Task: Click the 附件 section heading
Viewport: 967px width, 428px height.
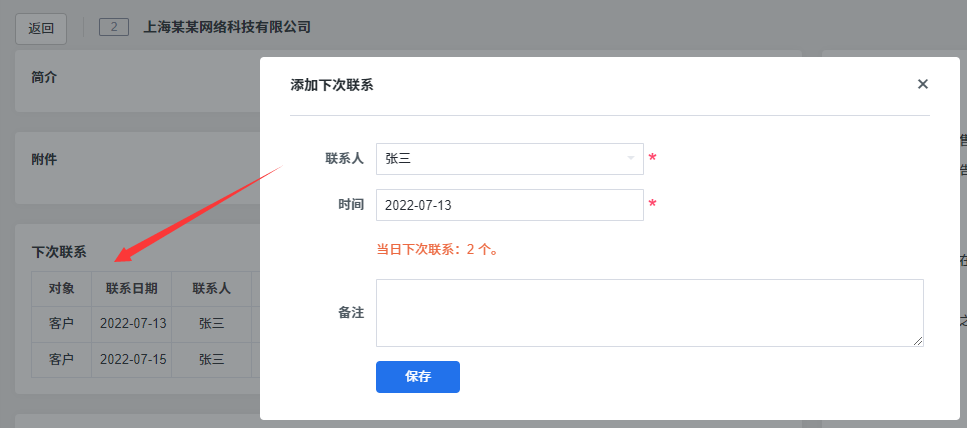Action: coord(44,159)
